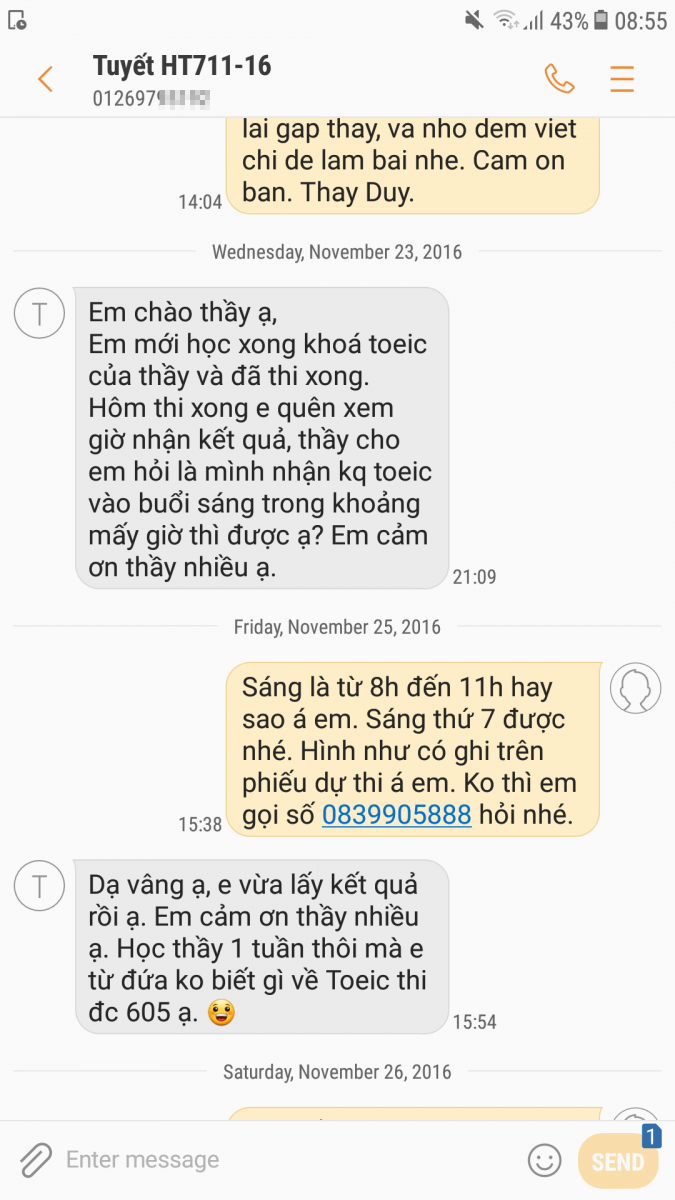
Task: Tap the SEND button
Action: 618,1161
